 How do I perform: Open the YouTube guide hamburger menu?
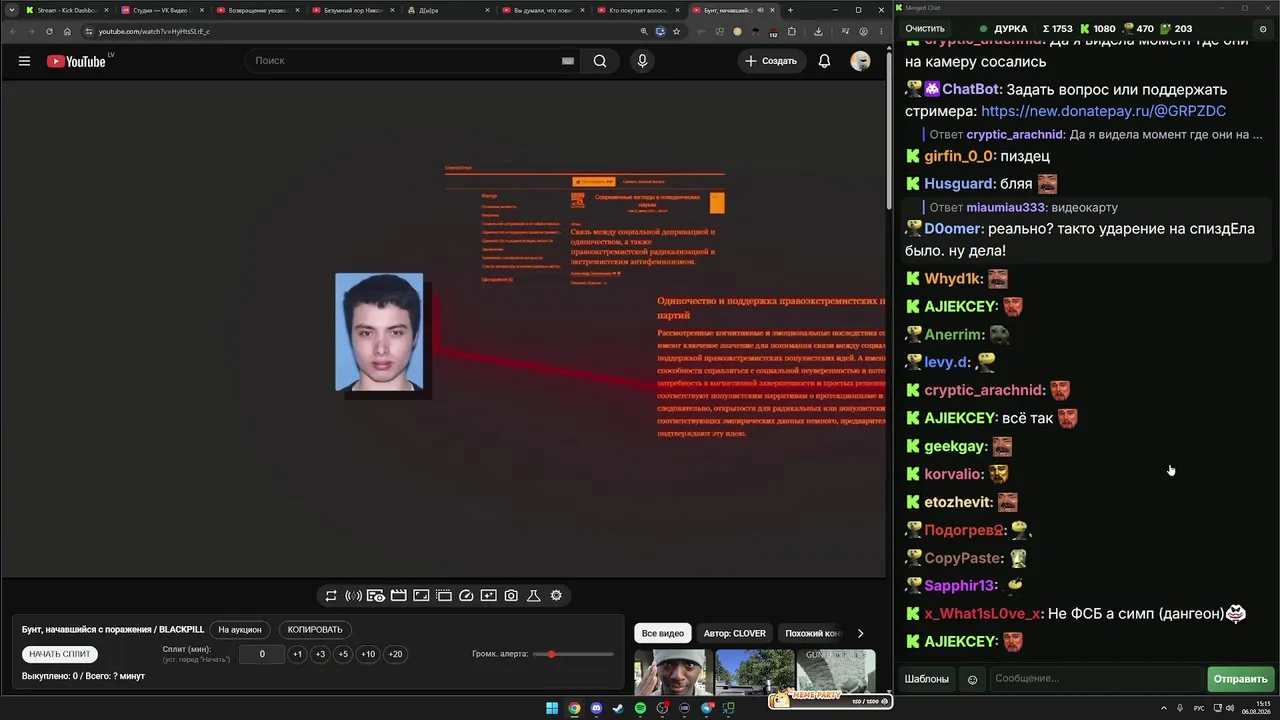(x=24, y=61)
